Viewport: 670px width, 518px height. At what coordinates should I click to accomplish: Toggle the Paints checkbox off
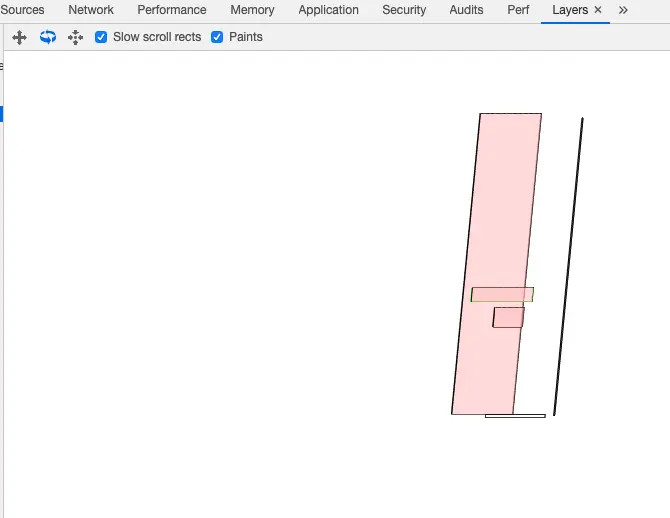217,37
